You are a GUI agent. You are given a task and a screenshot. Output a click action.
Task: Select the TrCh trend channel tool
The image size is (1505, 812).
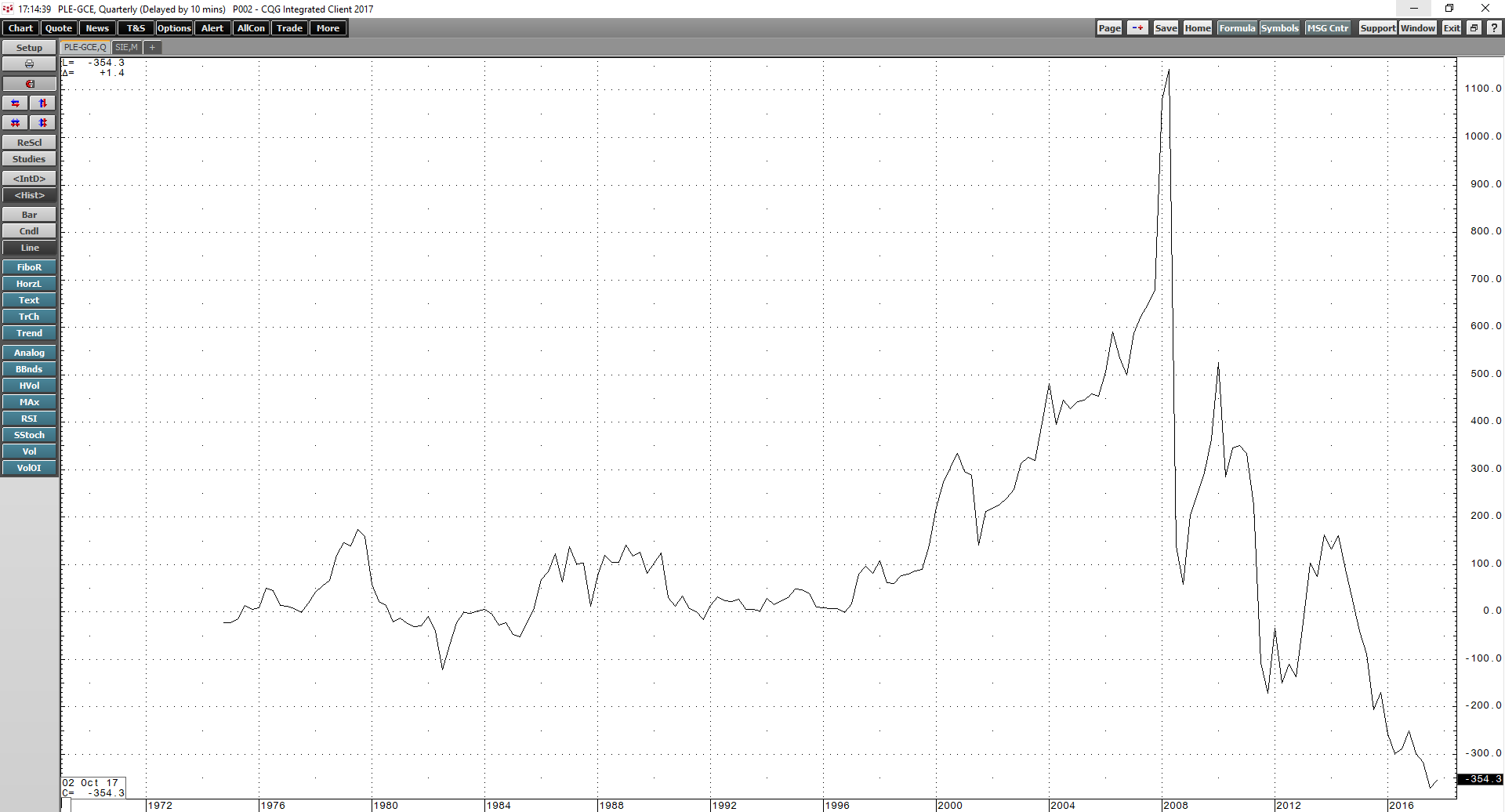(29, 317)
